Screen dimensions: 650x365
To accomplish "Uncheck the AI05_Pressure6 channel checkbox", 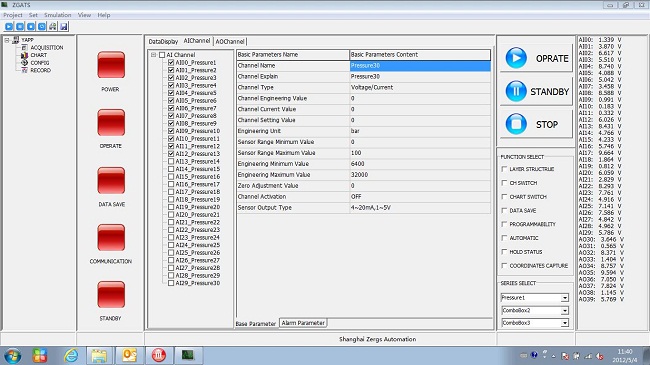I will point(171,100).
